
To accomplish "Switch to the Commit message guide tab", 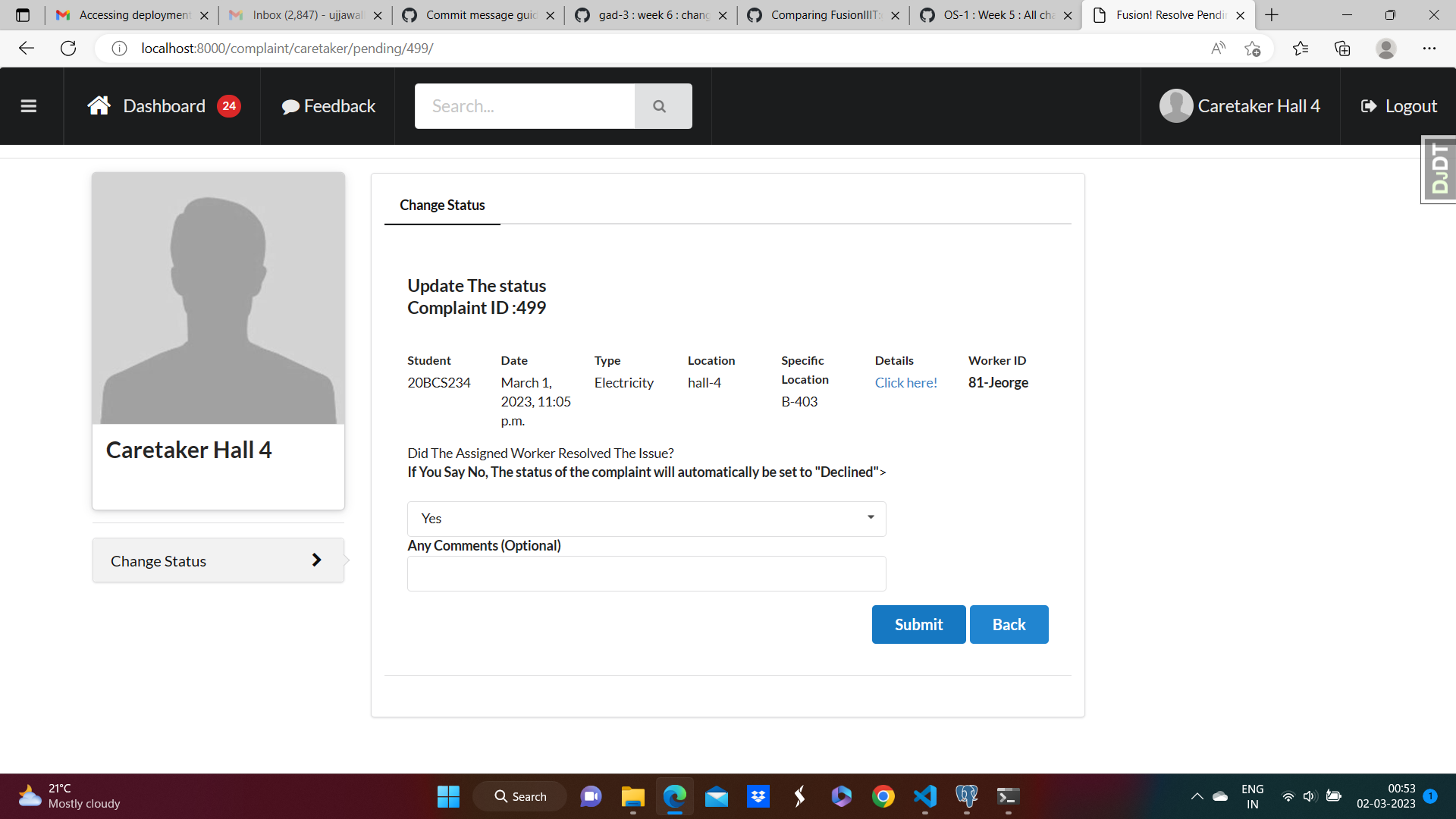I will (479, 15).
